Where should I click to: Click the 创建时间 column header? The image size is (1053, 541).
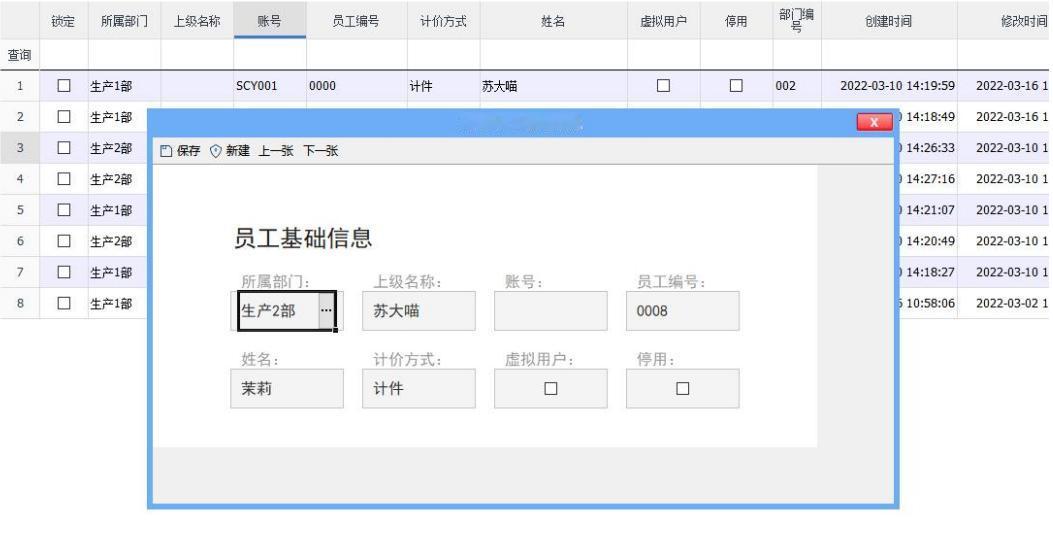tap(889, 20)
